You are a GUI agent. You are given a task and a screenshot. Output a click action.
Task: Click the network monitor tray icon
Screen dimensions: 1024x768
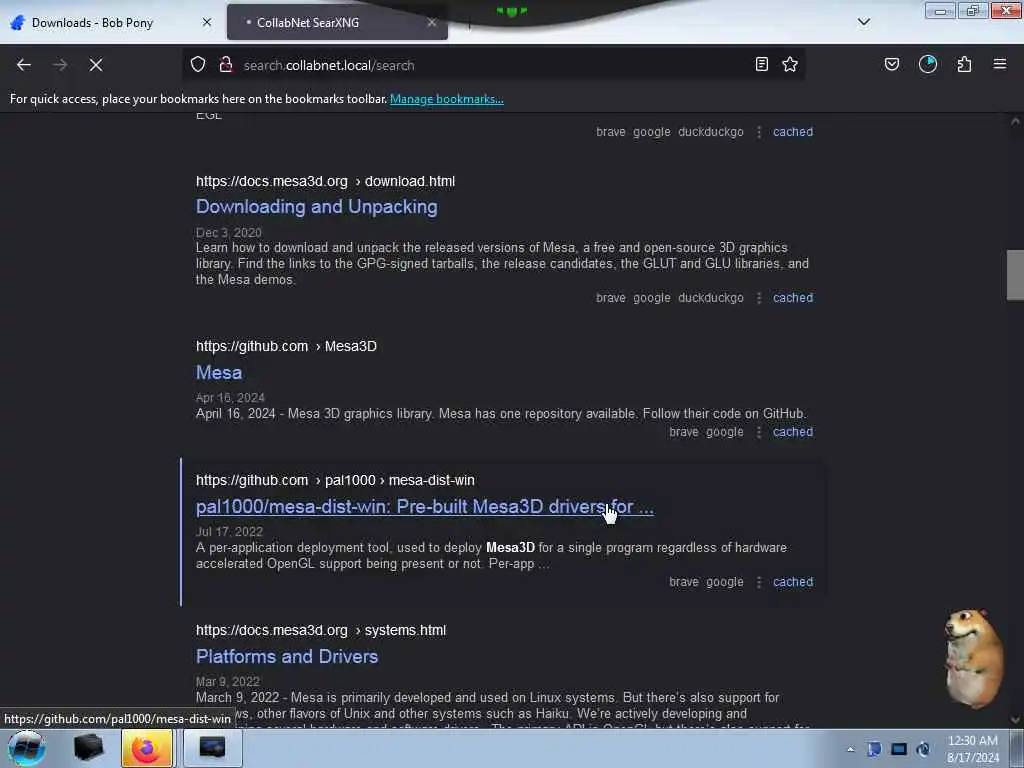(899, 749)
